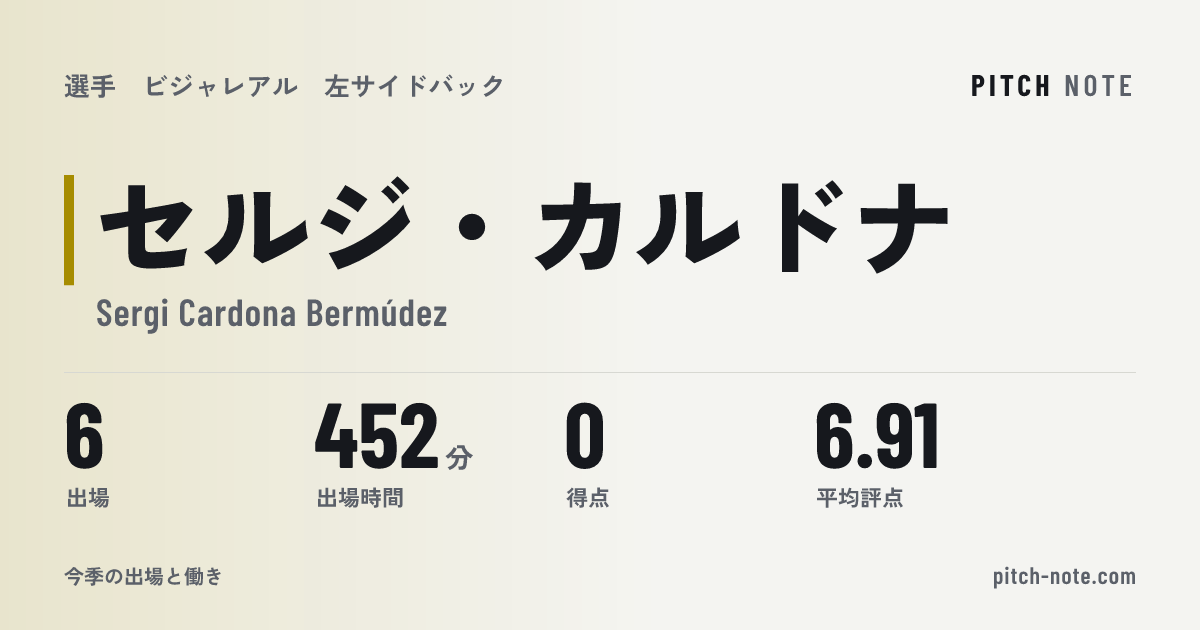Click the Sergi Cardona Bermúdez subtitle
1200x630 pixels.
[272, 314]
